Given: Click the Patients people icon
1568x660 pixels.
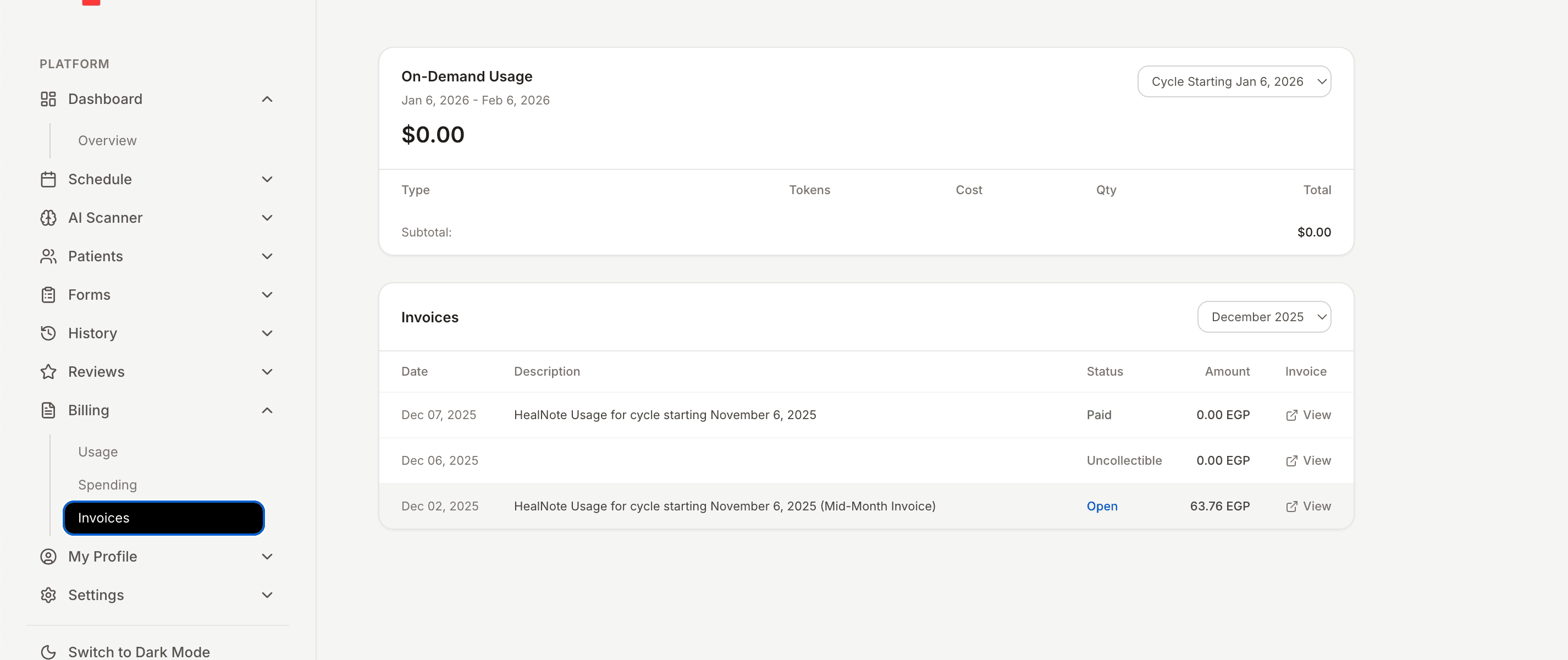Looking at the screenshot, I should coord(48,256).
